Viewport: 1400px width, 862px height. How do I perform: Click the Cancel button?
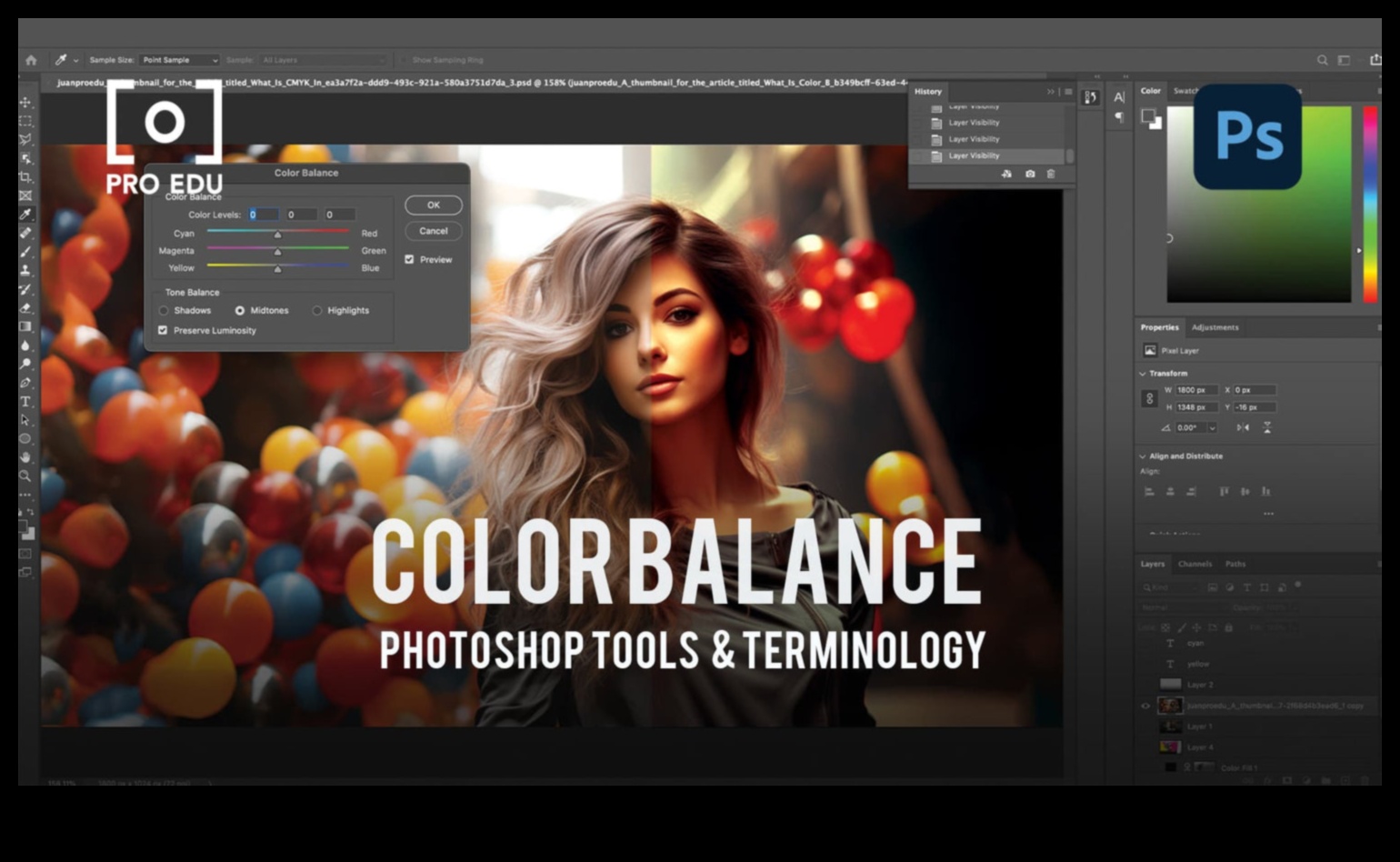click(434, 231)
